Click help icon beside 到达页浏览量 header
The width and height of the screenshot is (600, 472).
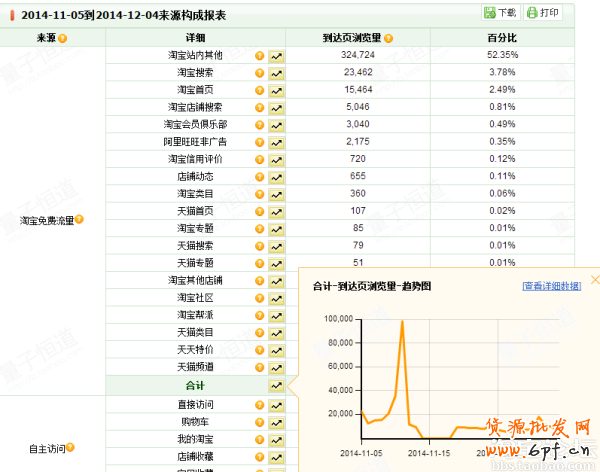tap(389, 38)
